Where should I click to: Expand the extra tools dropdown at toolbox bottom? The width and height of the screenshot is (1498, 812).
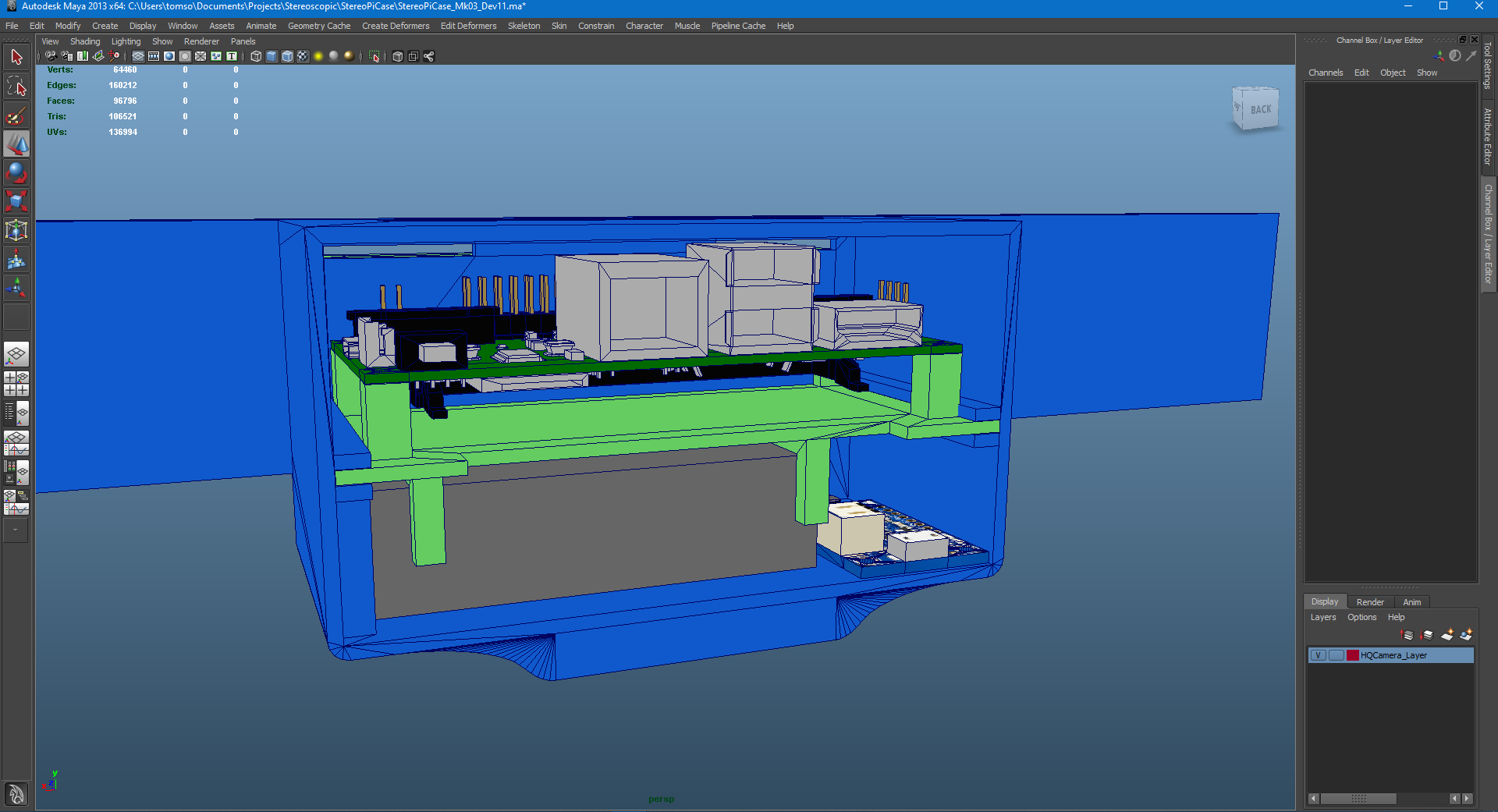[x=16, y=531]
